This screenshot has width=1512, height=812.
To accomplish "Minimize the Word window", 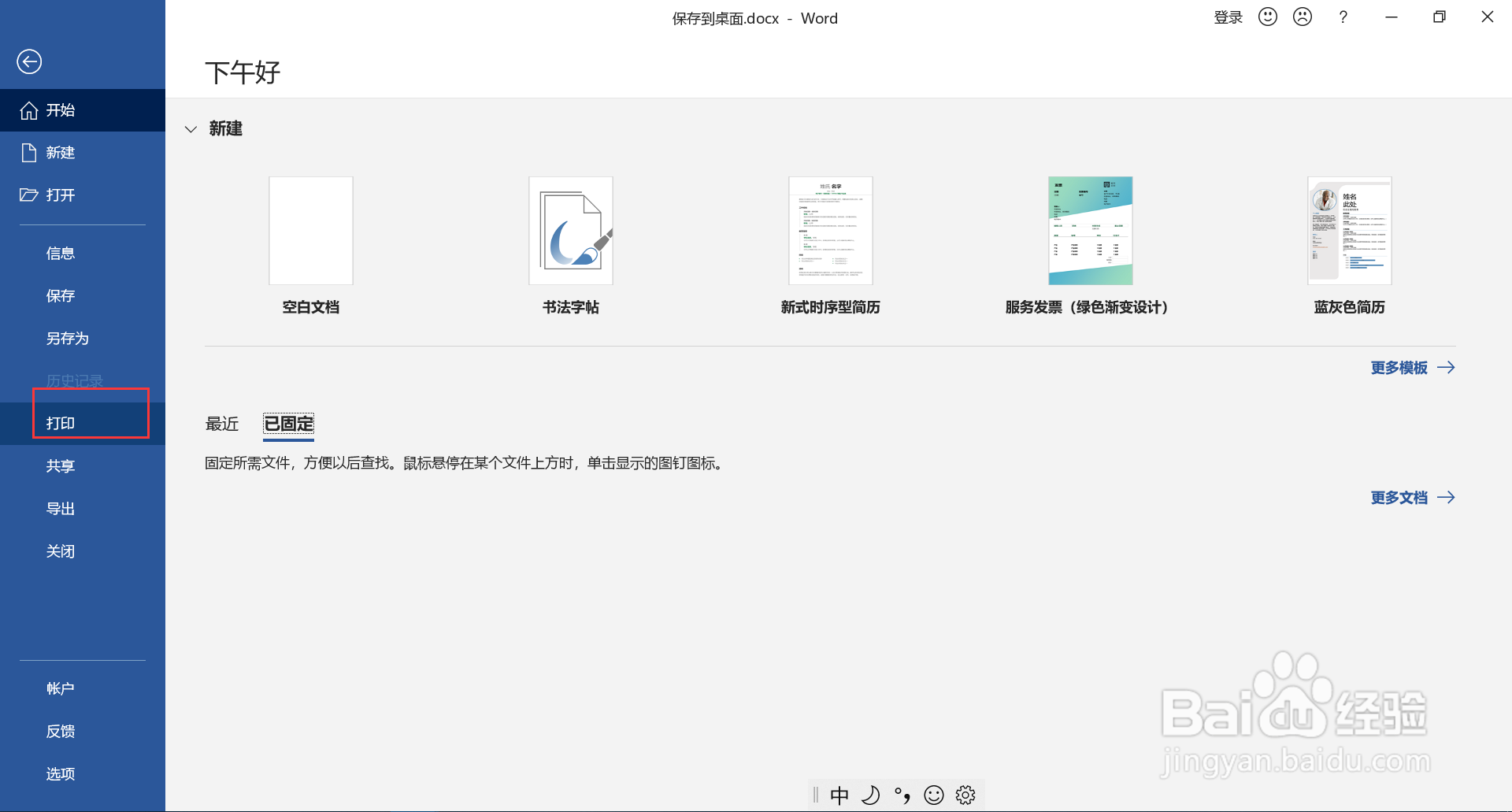I will click(x=1392, y=17).
